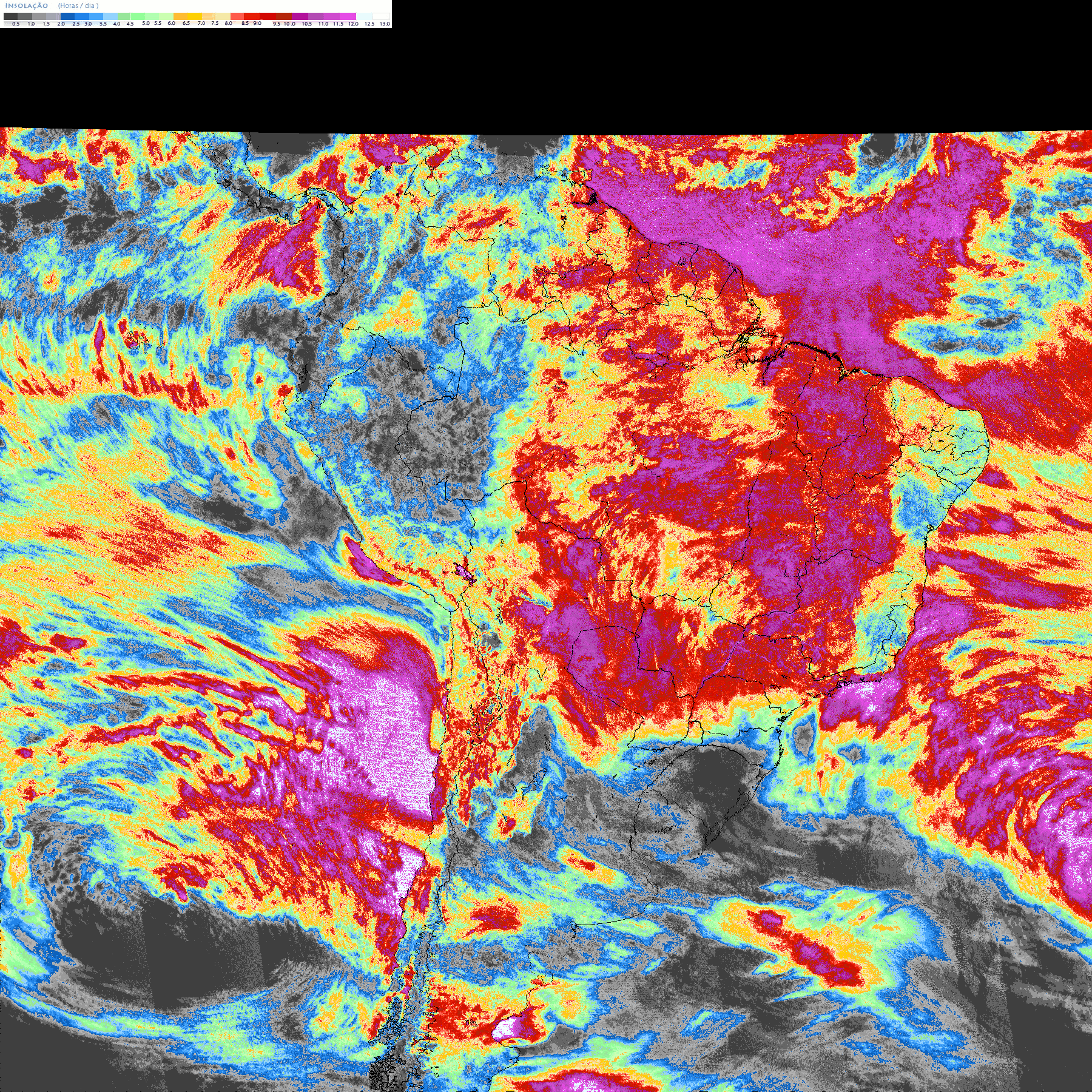Click the '6.0' legend value
The height and width of the screenshot is (1092, 1092).
pyautogui.click(x=171, y=23)
